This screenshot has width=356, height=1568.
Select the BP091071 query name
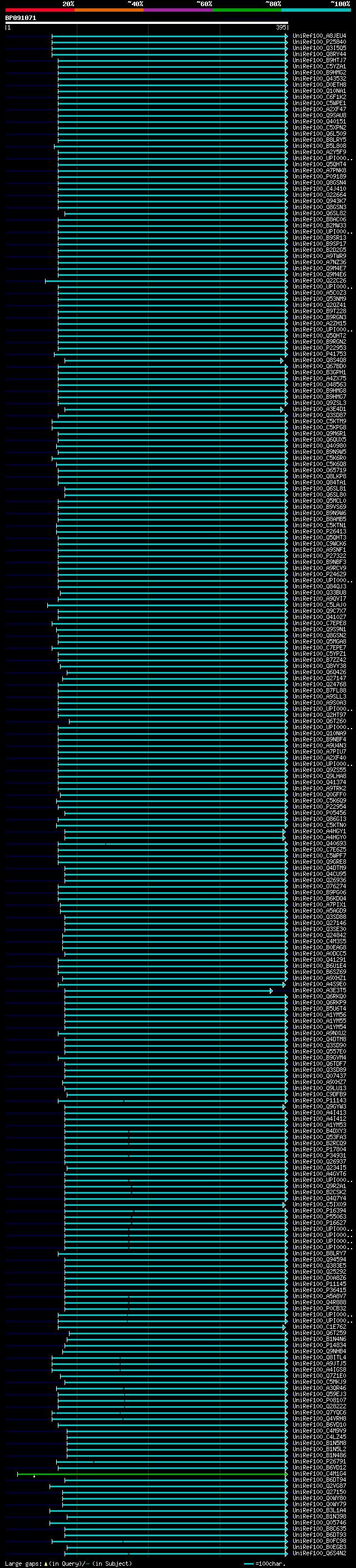(x=21, y=18)
